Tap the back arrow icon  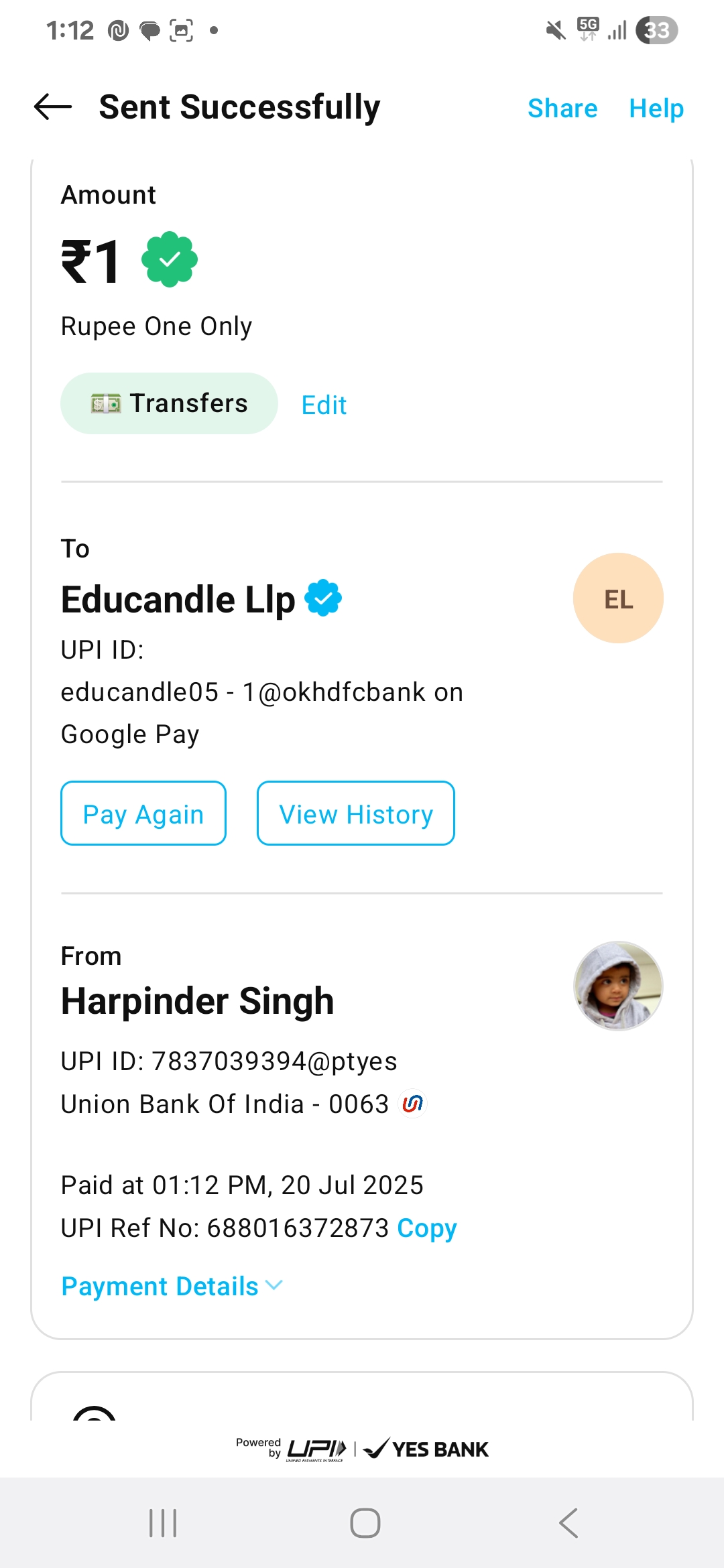click(x=53, y=107)
